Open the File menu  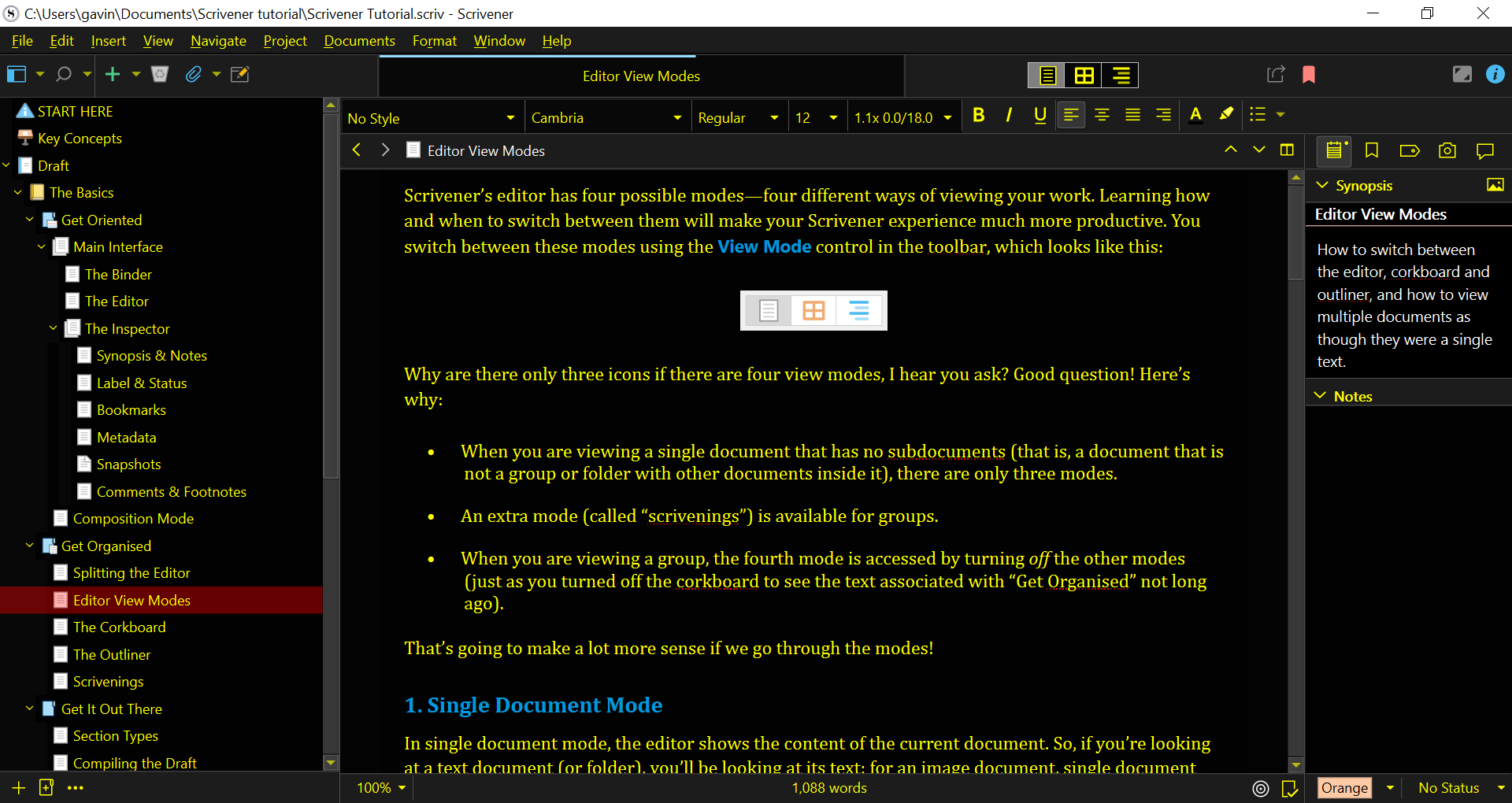coord(22,41)
